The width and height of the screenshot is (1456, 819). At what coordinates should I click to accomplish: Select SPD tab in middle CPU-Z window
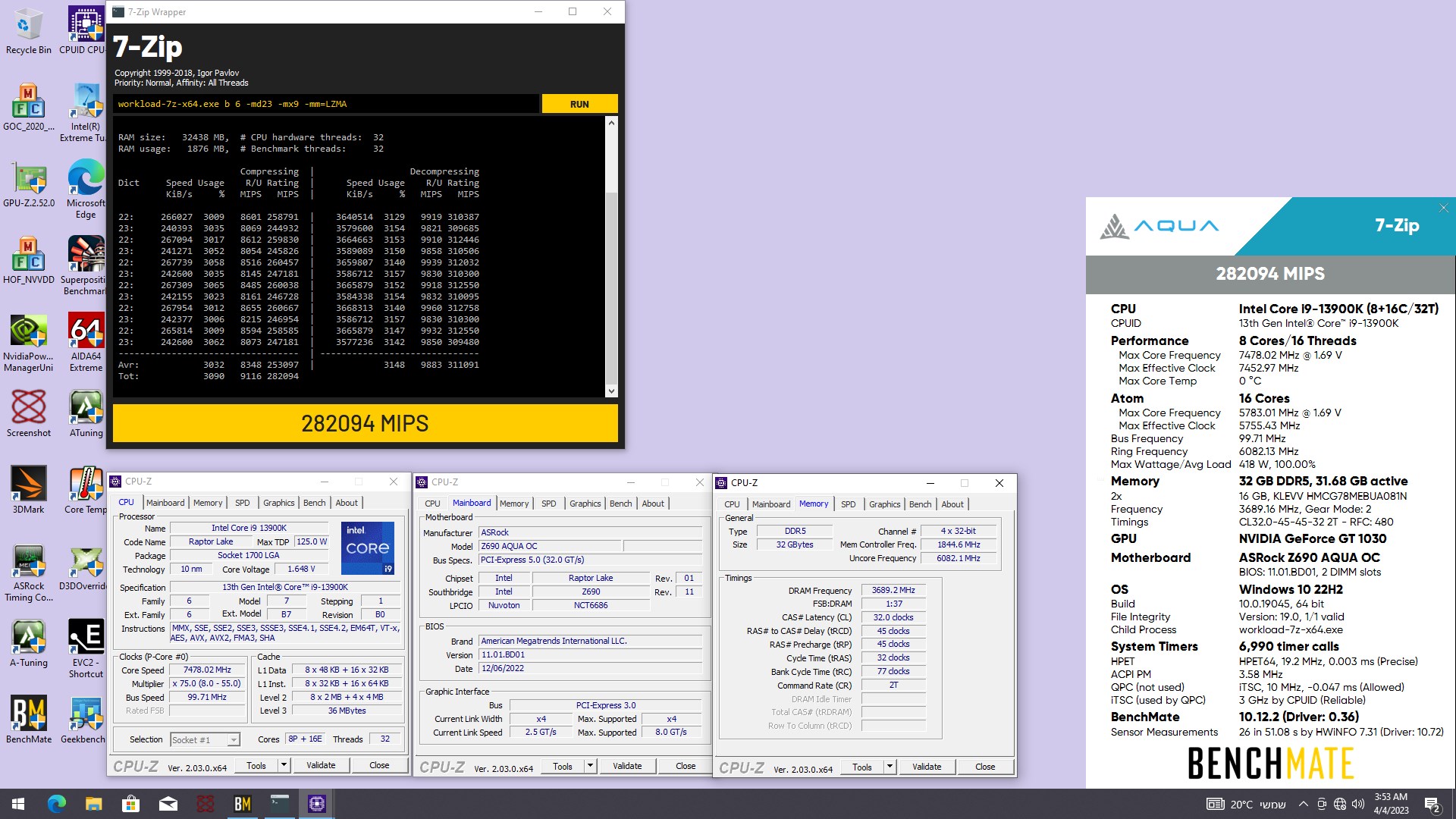[x=549, y=504]
